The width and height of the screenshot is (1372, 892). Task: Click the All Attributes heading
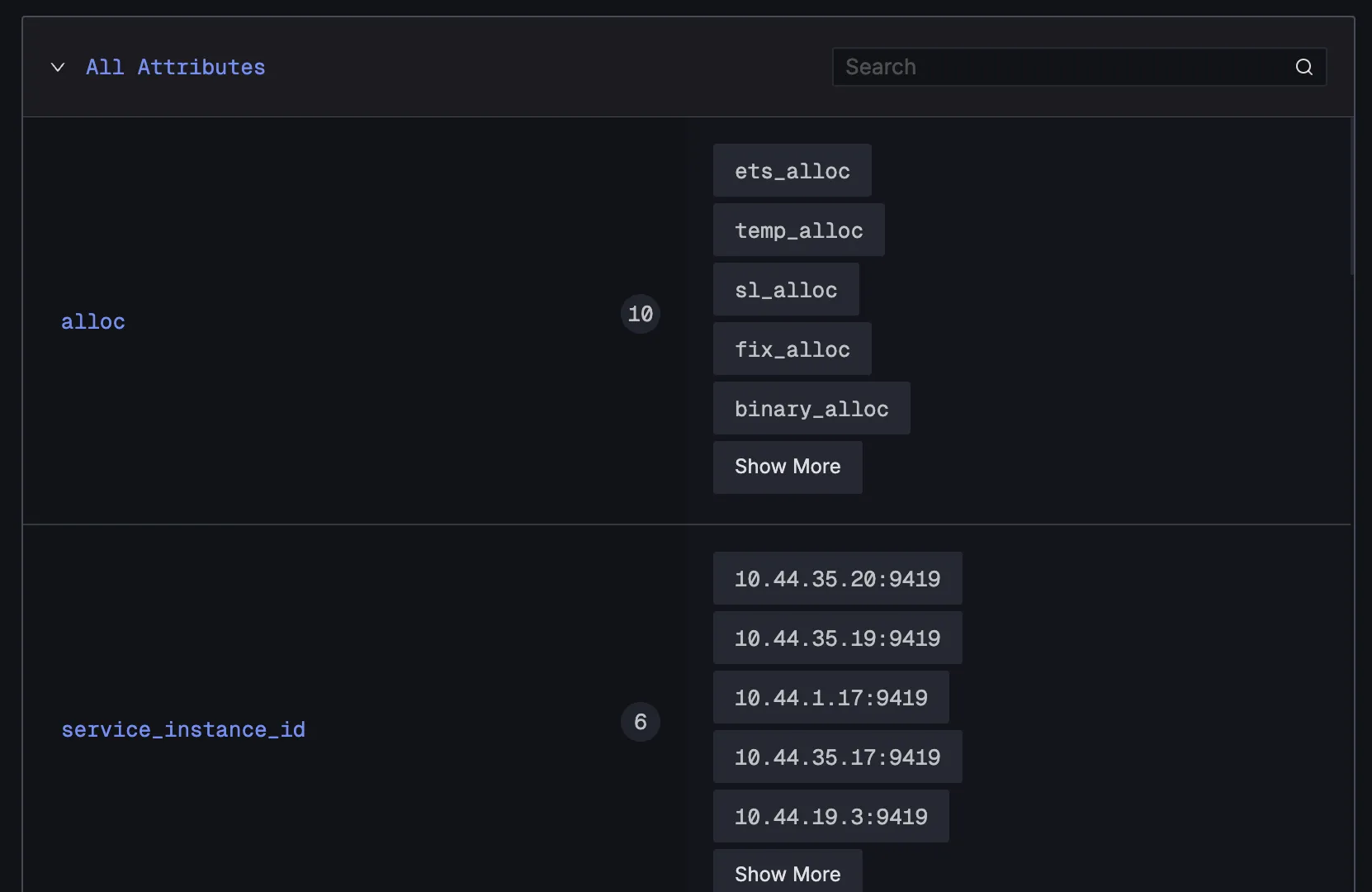click(x=176, y=67)
